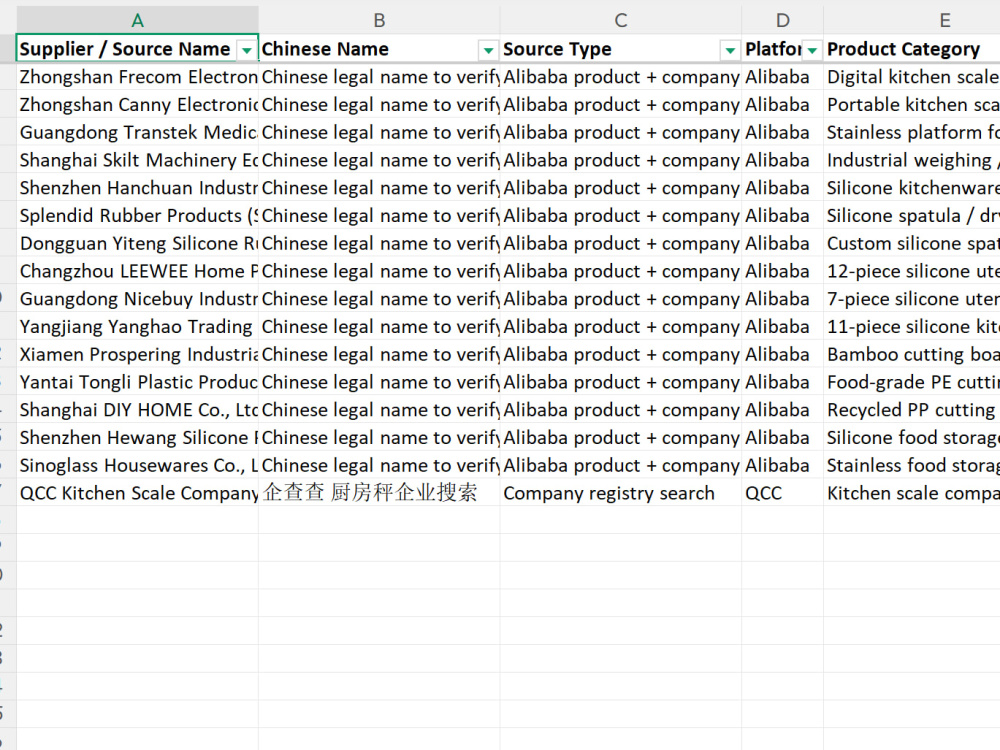This screenshot has height=750, width=1000.
Task: Click Source Type cell in Xiamen Prospering row
Action: click(x=621, y=355)
